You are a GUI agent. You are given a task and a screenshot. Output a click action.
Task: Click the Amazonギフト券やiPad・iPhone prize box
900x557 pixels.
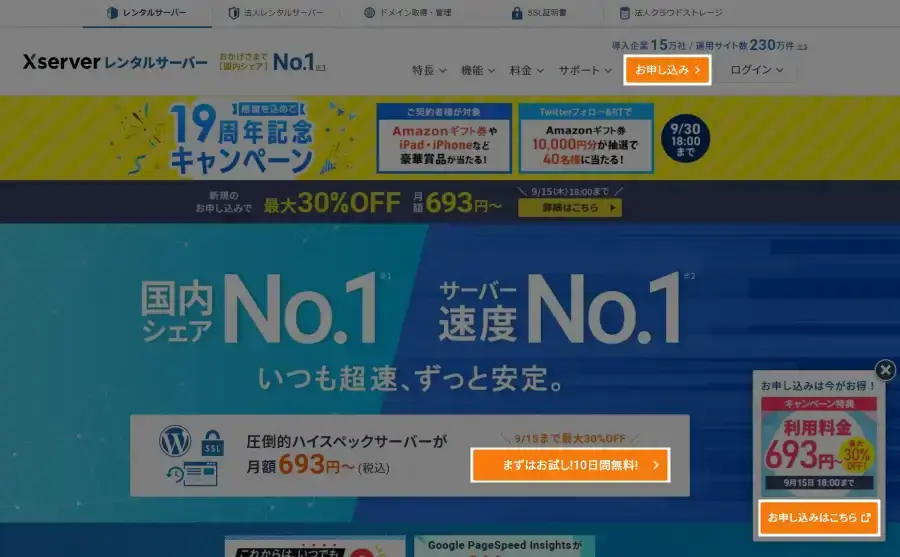point(444,138)
